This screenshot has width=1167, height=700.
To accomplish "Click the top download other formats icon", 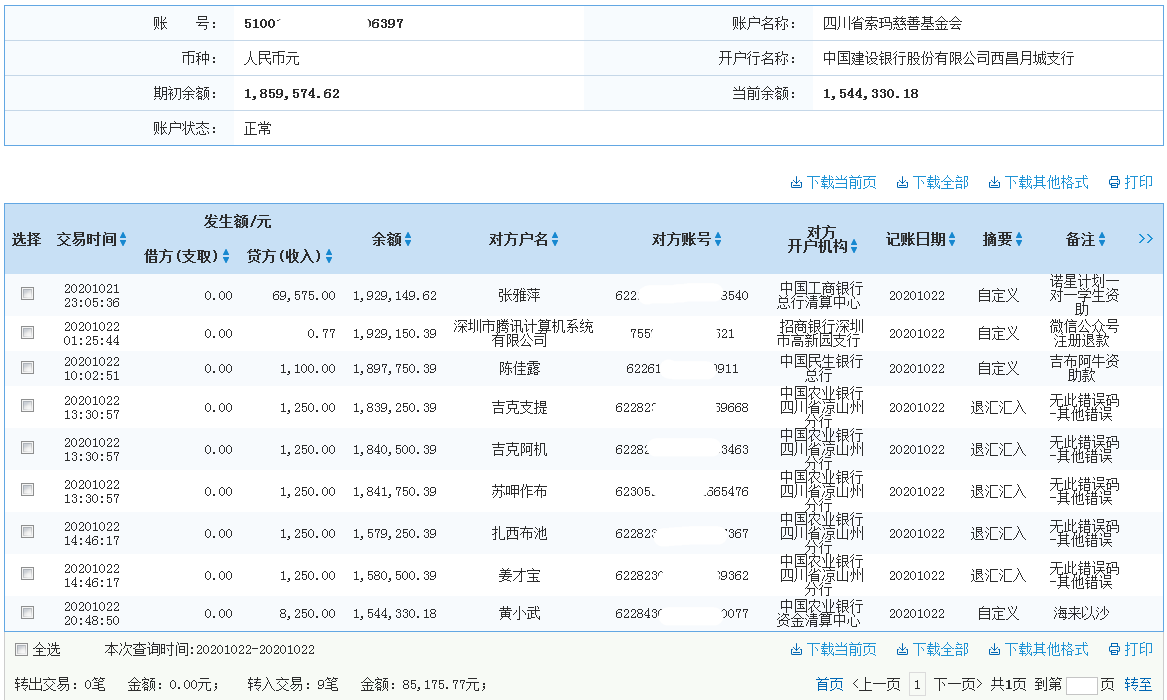I will click(x=996, y=183).
